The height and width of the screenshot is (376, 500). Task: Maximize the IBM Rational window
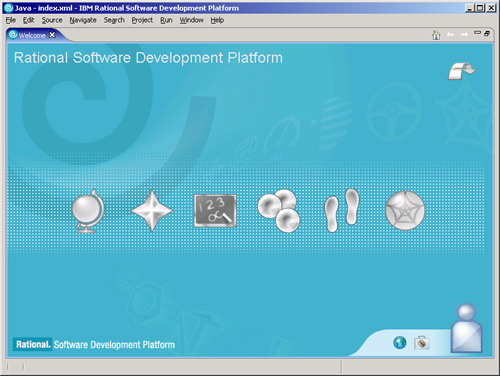pos(480,8)
